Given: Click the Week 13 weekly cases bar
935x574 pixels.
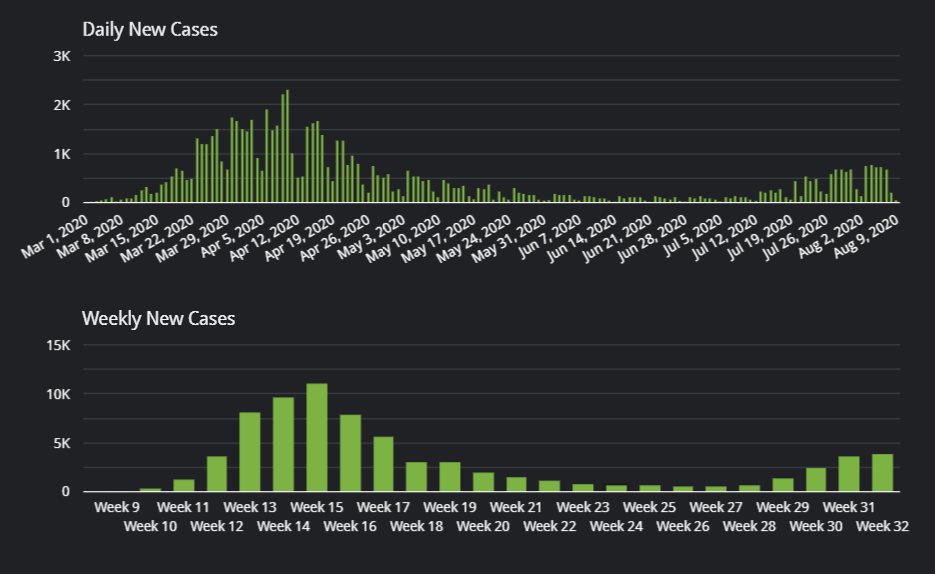Looking at the screenshot, I should 250,452.
